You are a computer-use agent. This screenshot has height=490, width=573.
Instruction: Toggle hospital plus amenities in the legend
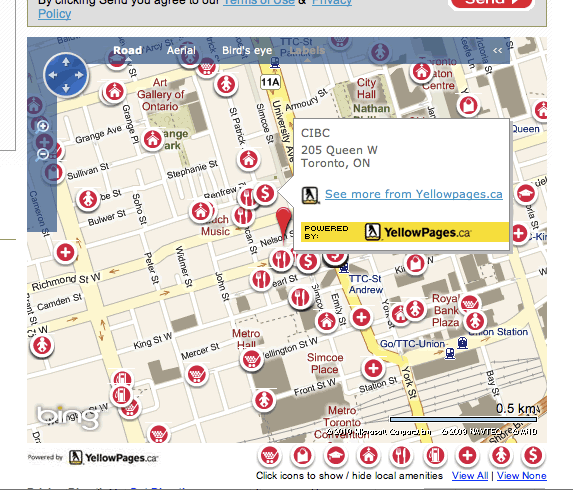point(467,456)
